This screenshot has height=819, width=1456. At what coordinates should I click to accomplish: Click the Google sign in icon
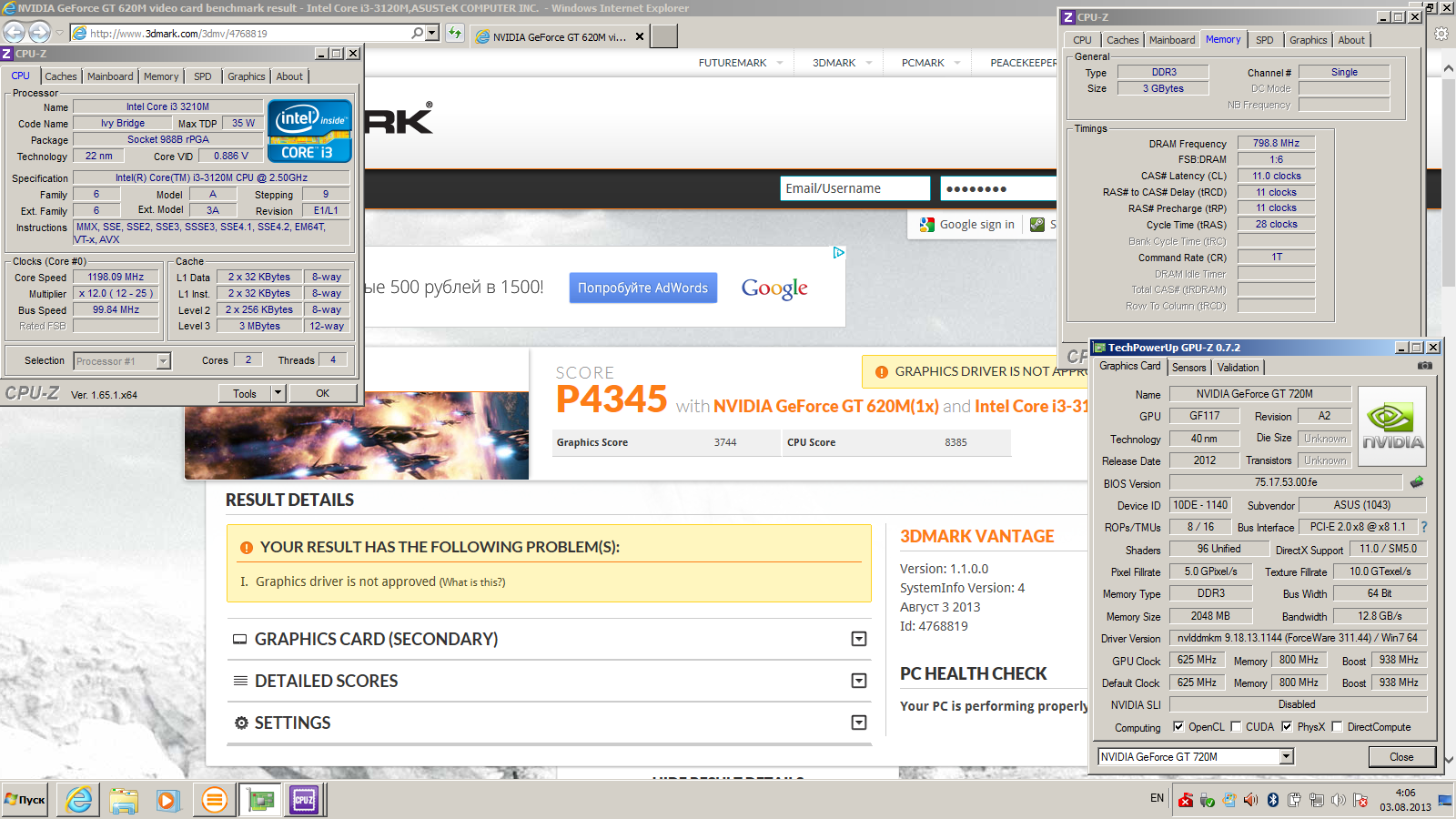click(927, 225)
